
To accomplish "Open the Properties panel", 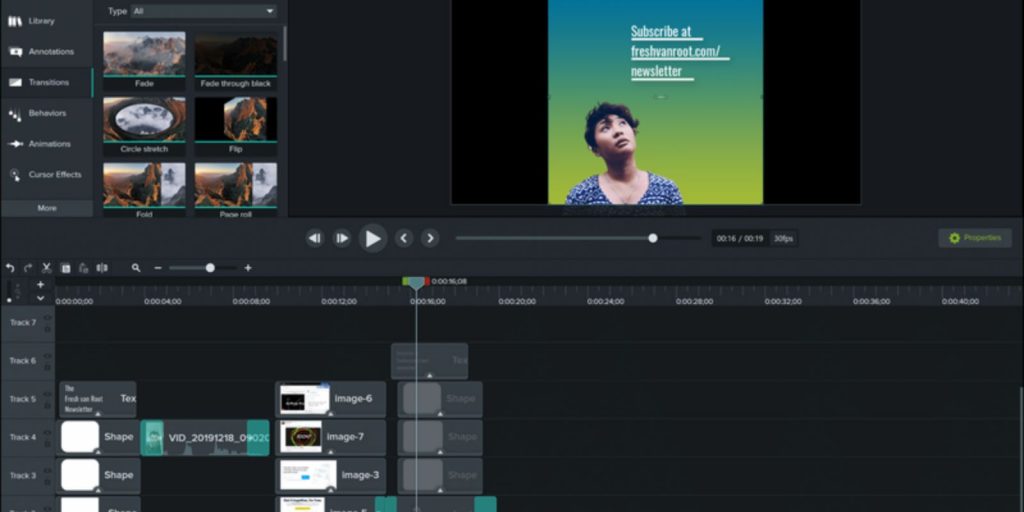I will (x=975, y=238).
